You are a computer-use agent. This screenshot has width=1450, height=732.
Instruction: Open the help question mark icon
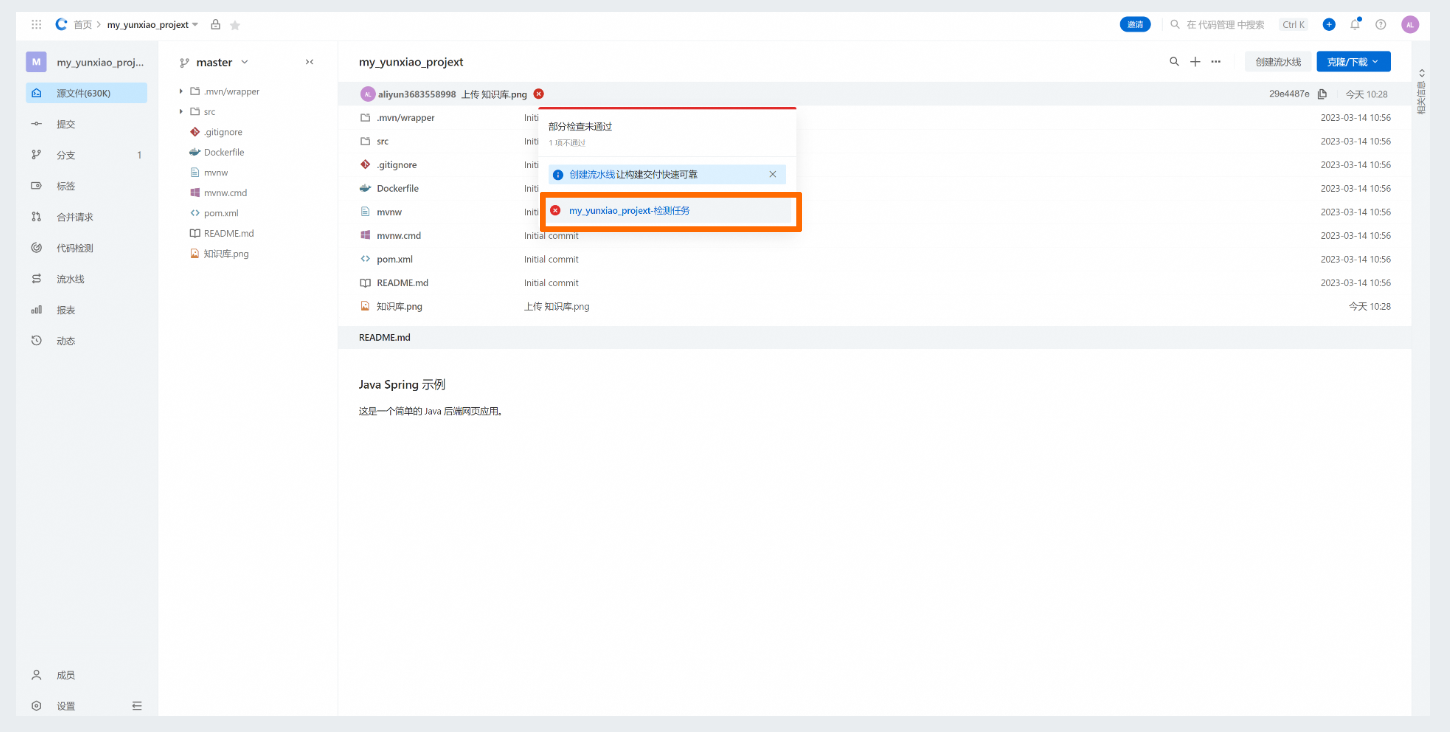tap(1381, 24)
